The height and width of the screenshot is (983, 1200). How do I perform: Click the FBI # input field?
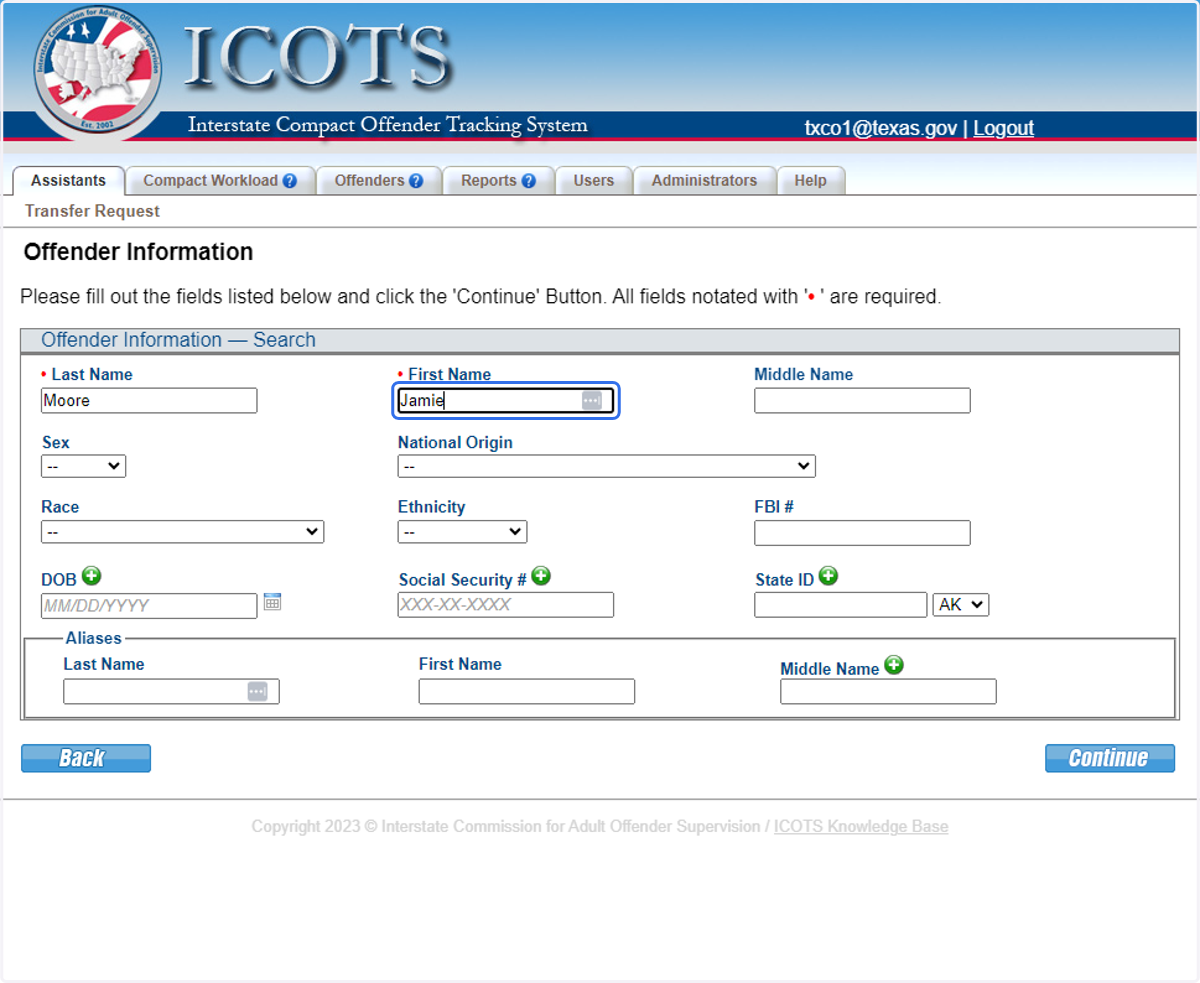click(862, 533)
